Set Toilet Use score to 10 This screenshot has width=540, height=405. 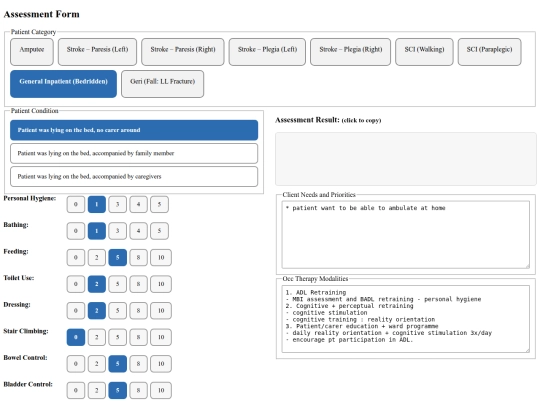(x=161, y=284)
